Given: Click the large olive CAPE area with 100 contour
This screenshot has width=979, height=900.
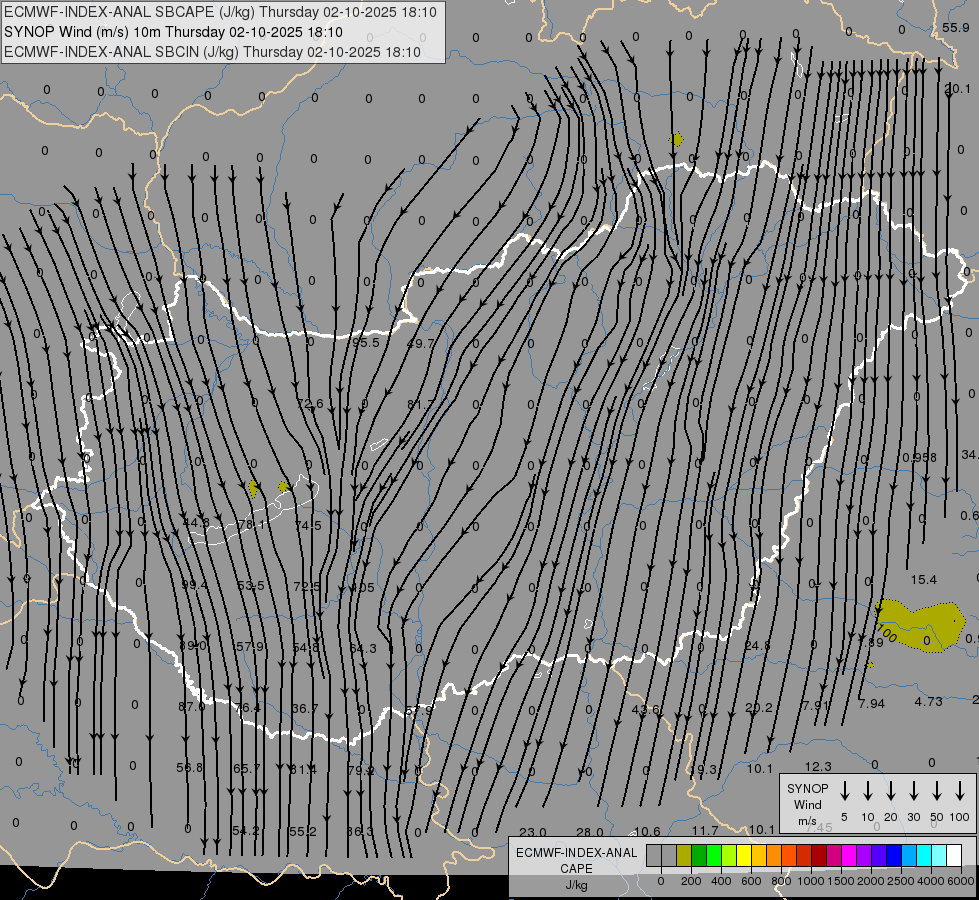Looking at the screenshot, I should coord(920,626).
